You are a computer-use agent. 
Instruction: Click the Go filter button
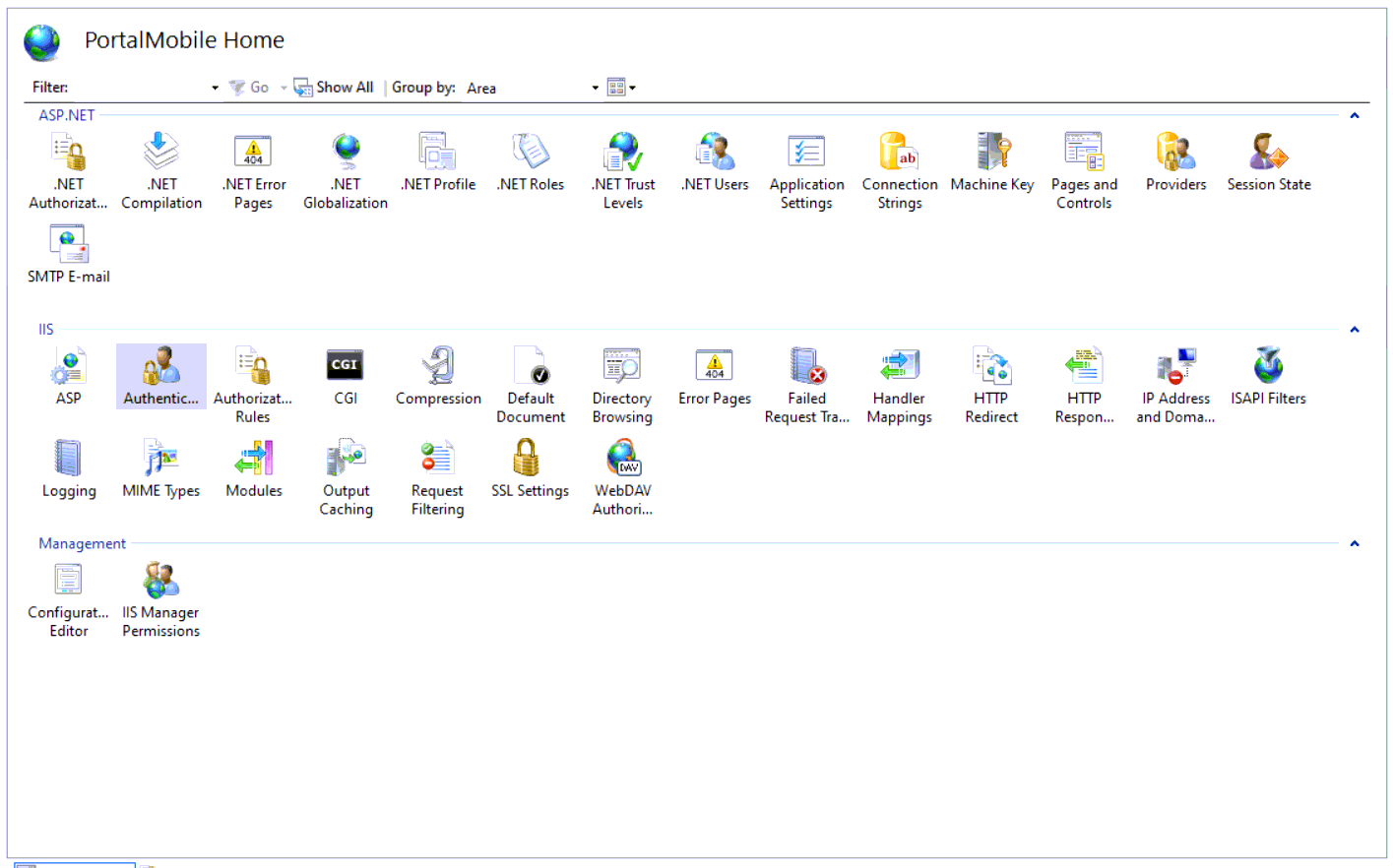click(249, 88)
